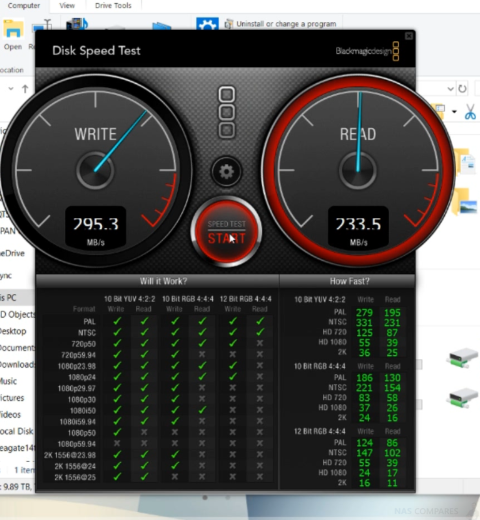Image resolution: width=480 pixels, height=520 pixels.
Task: Click the pictures folder icon on right
Action: coord(466,201)
